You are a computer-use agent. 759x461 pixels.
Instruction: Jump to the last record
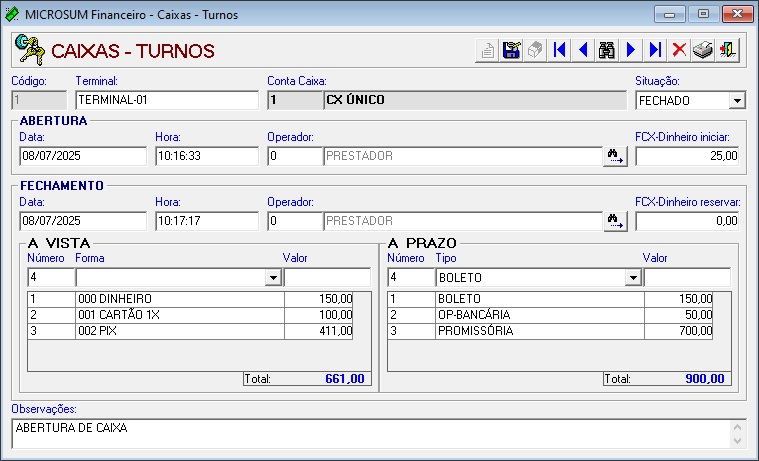tap(655, 50)
